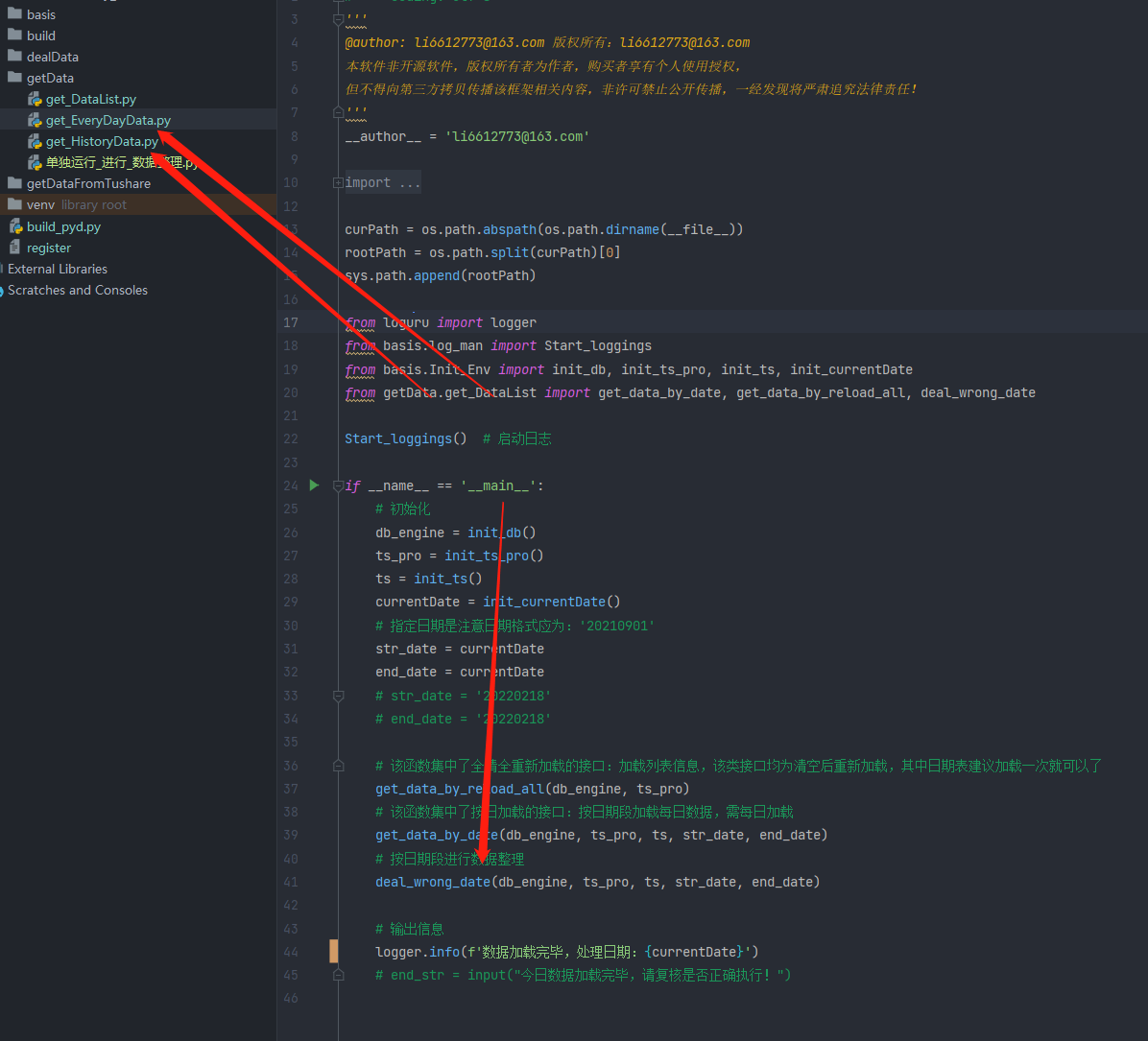1148x1041 pixels.
Task: Click the build_pyd.py Python file icon
Action: (x=15, y=227)
